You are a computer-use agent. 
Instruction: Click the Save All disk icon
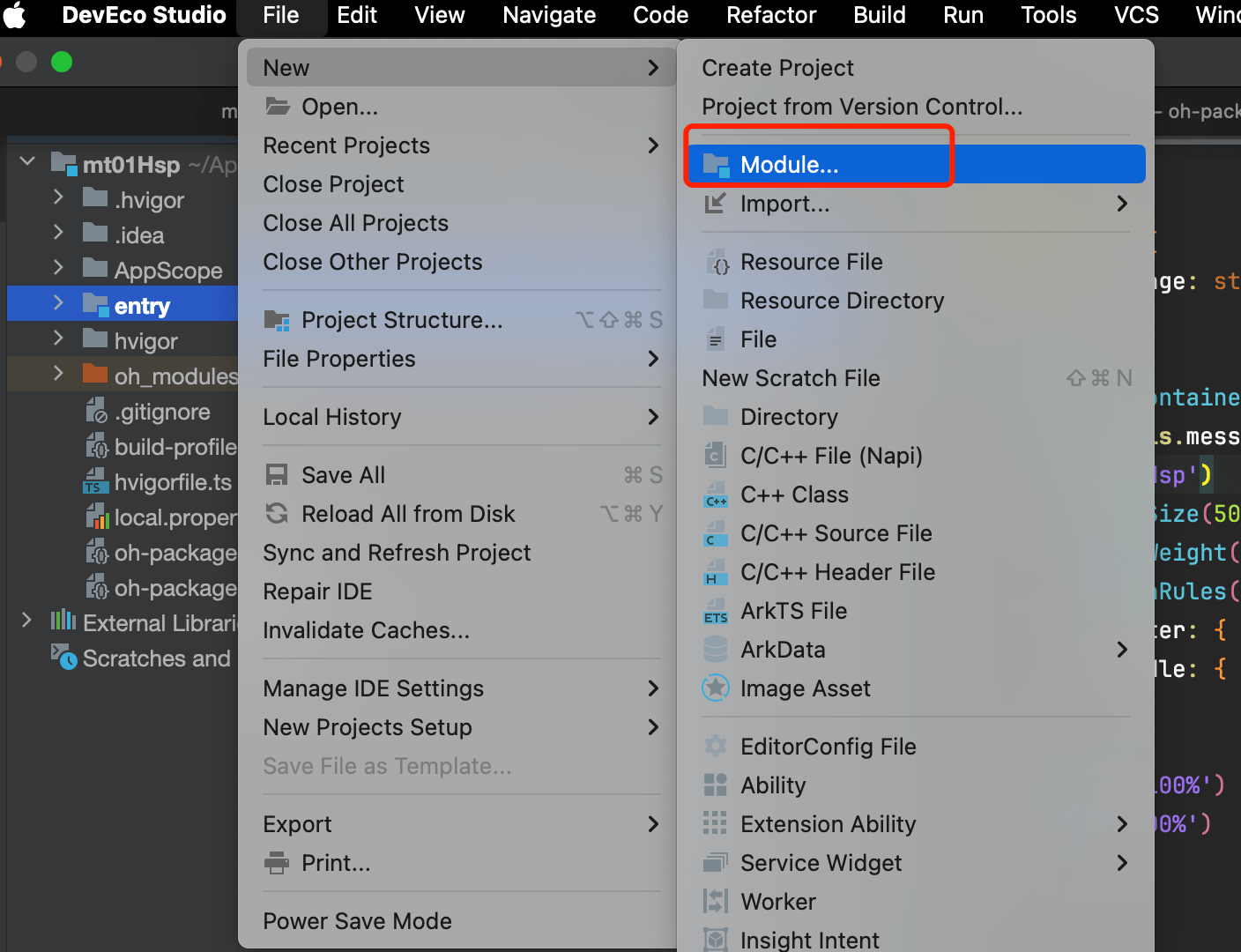(x=277, y=475)
